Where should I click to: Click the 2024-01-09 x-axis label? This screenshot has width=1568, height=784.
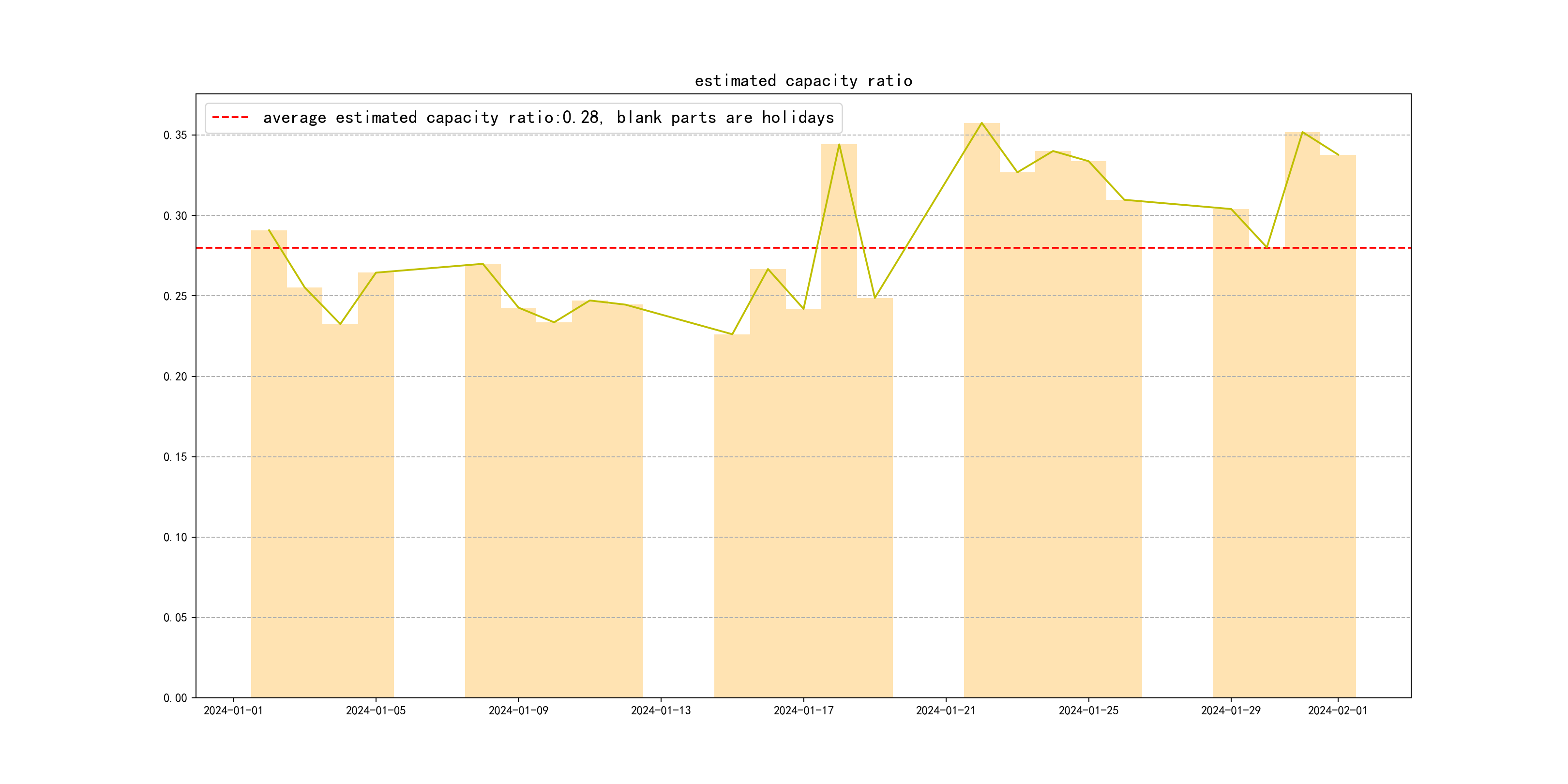[x=518, y=710]
